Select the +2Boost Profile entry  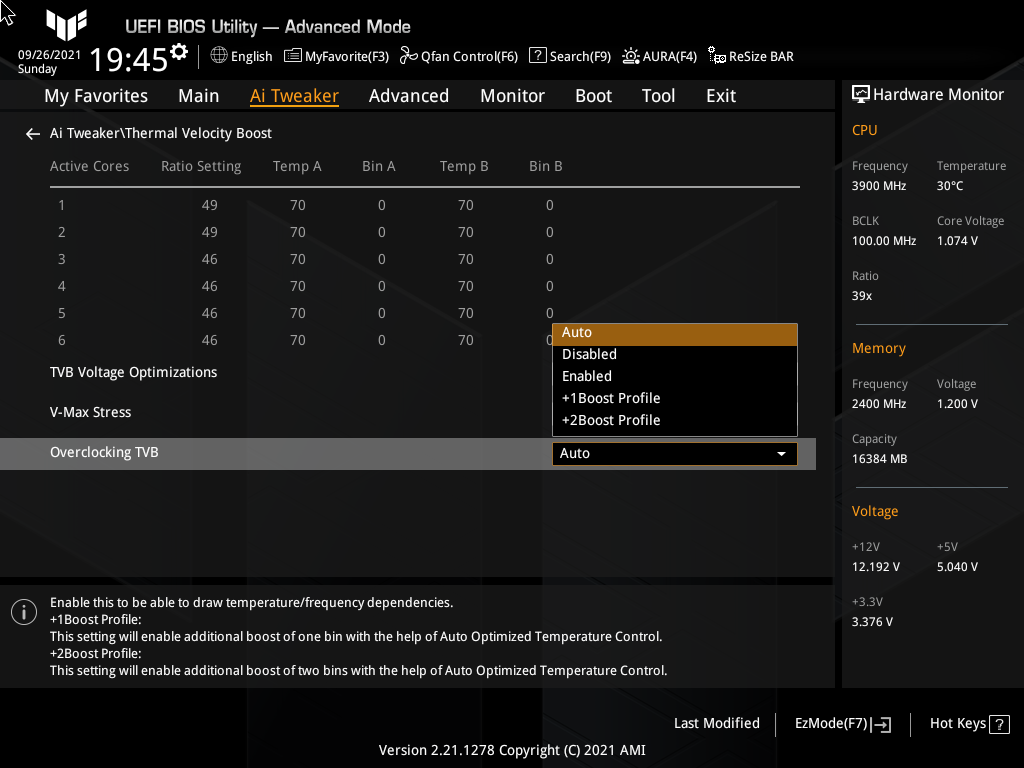(611, 419)
